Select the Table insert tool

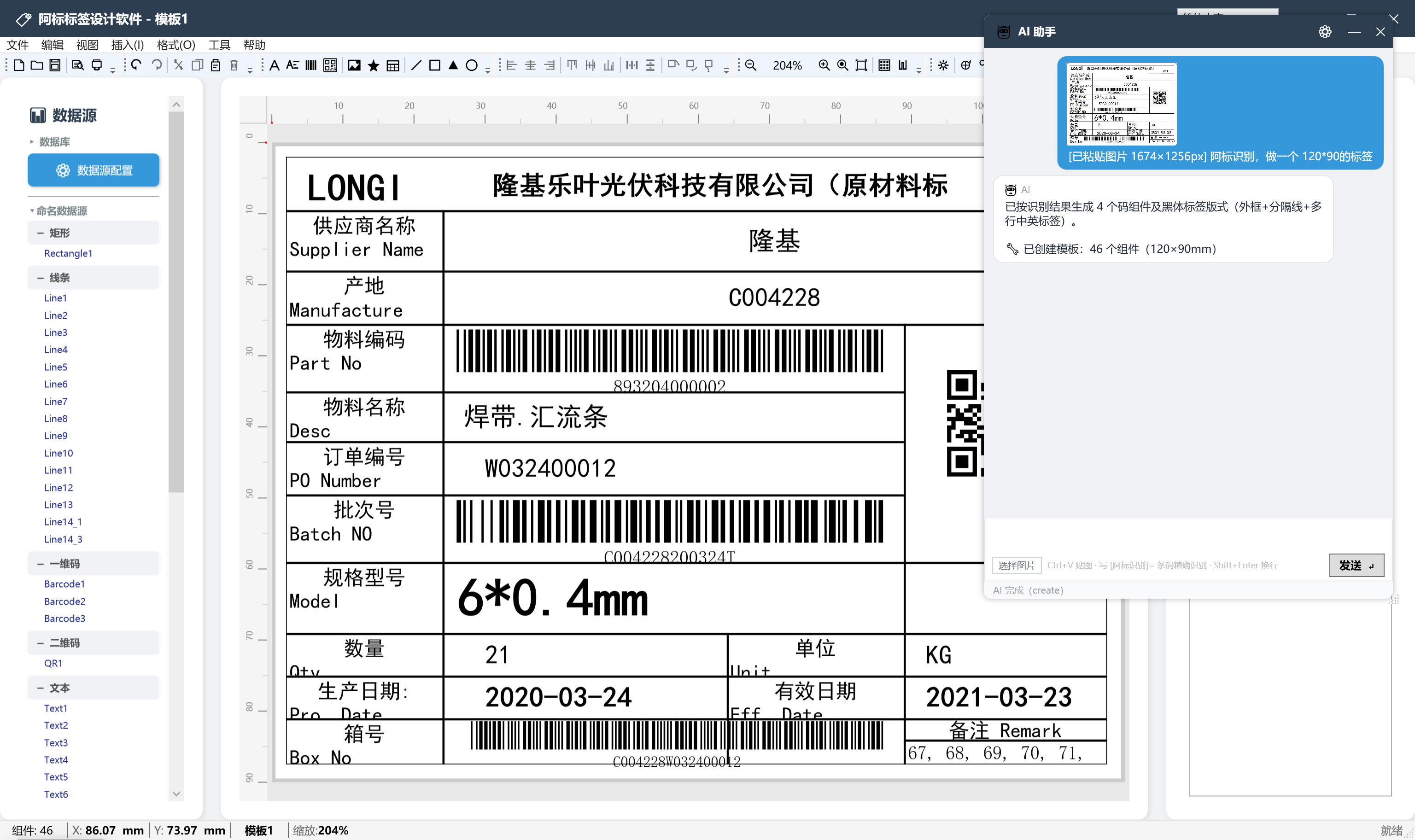(393, 65)
